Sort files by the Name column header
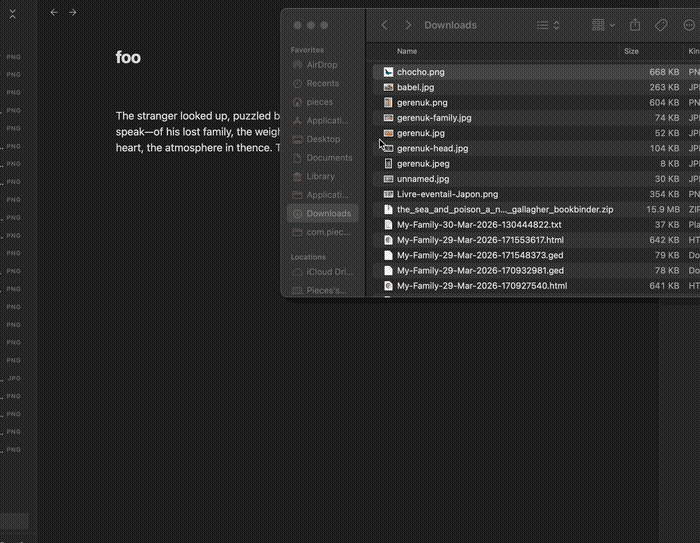700x543 pixels. 407,51
